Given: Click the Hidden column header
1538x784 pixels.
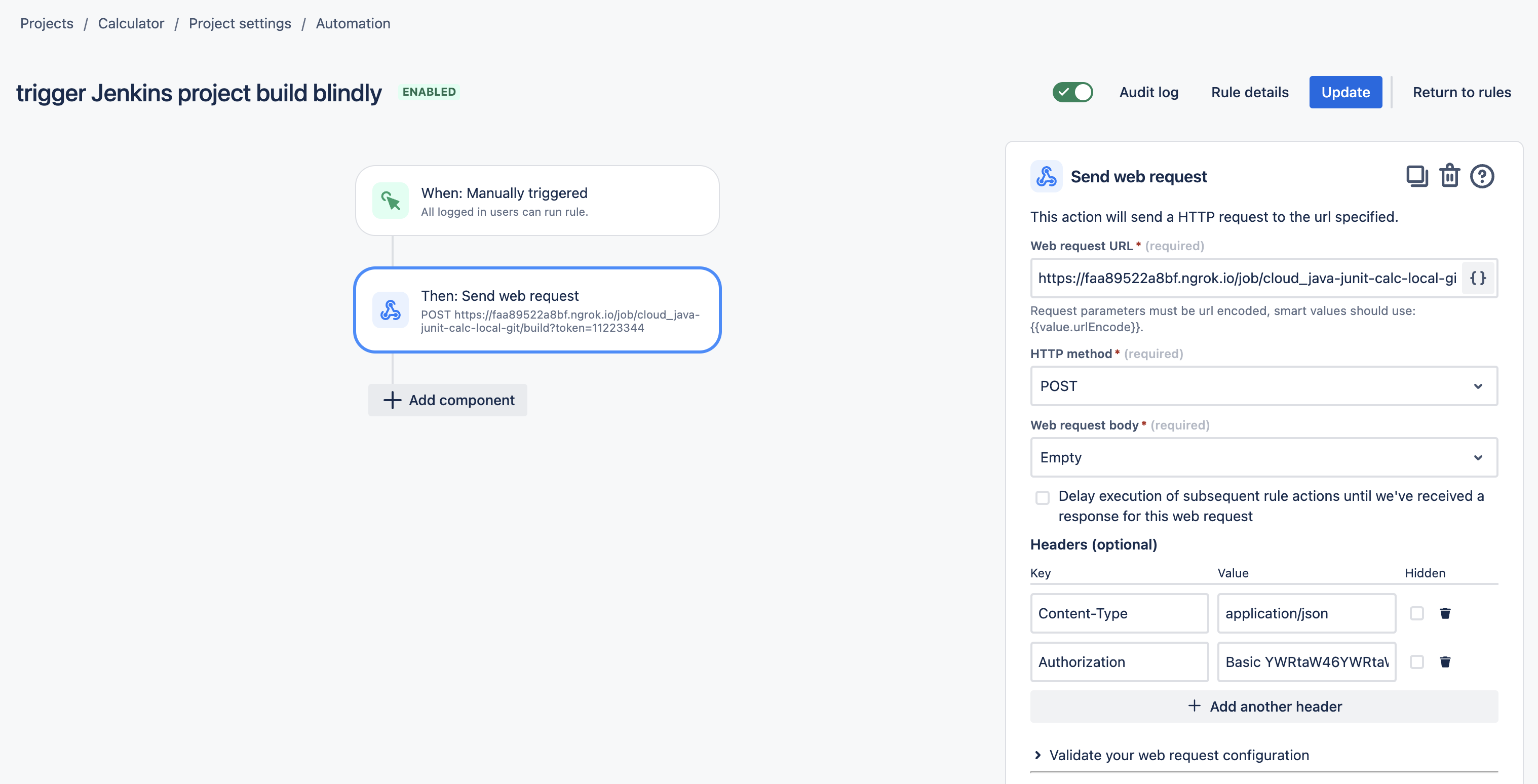Looking at the screenshot, I should pos(1425,573).
